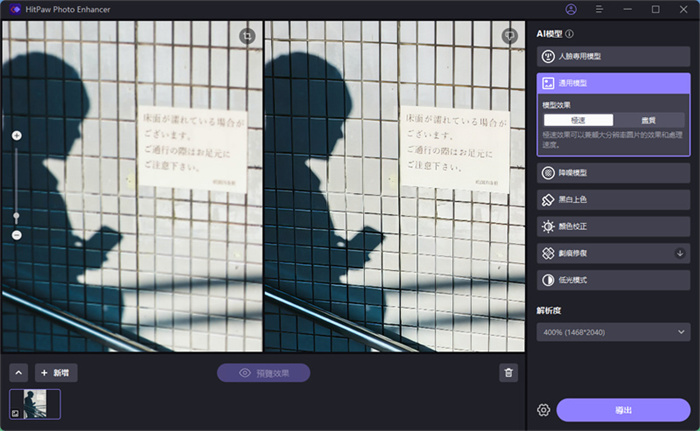Select the 黑白上色 colorize model
The height and width of the screenshot is (431, 700).
click(x=613, y=200)
